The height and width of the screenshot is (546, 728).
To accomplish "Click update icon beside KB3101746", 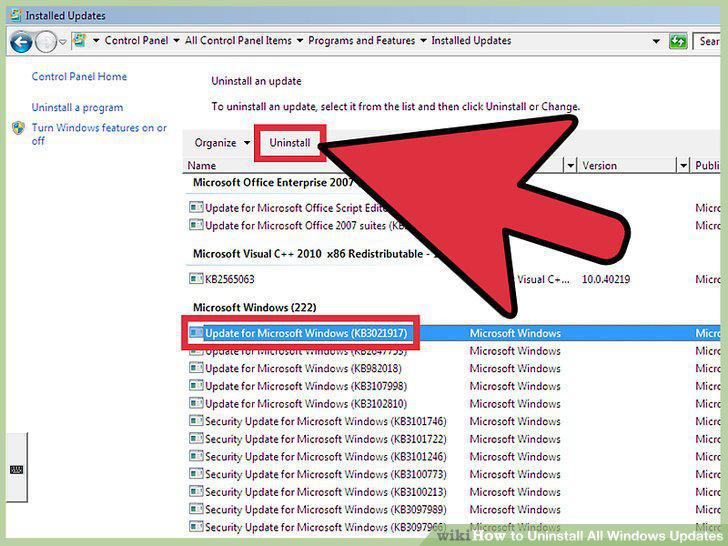I will (x=196, y=421).
